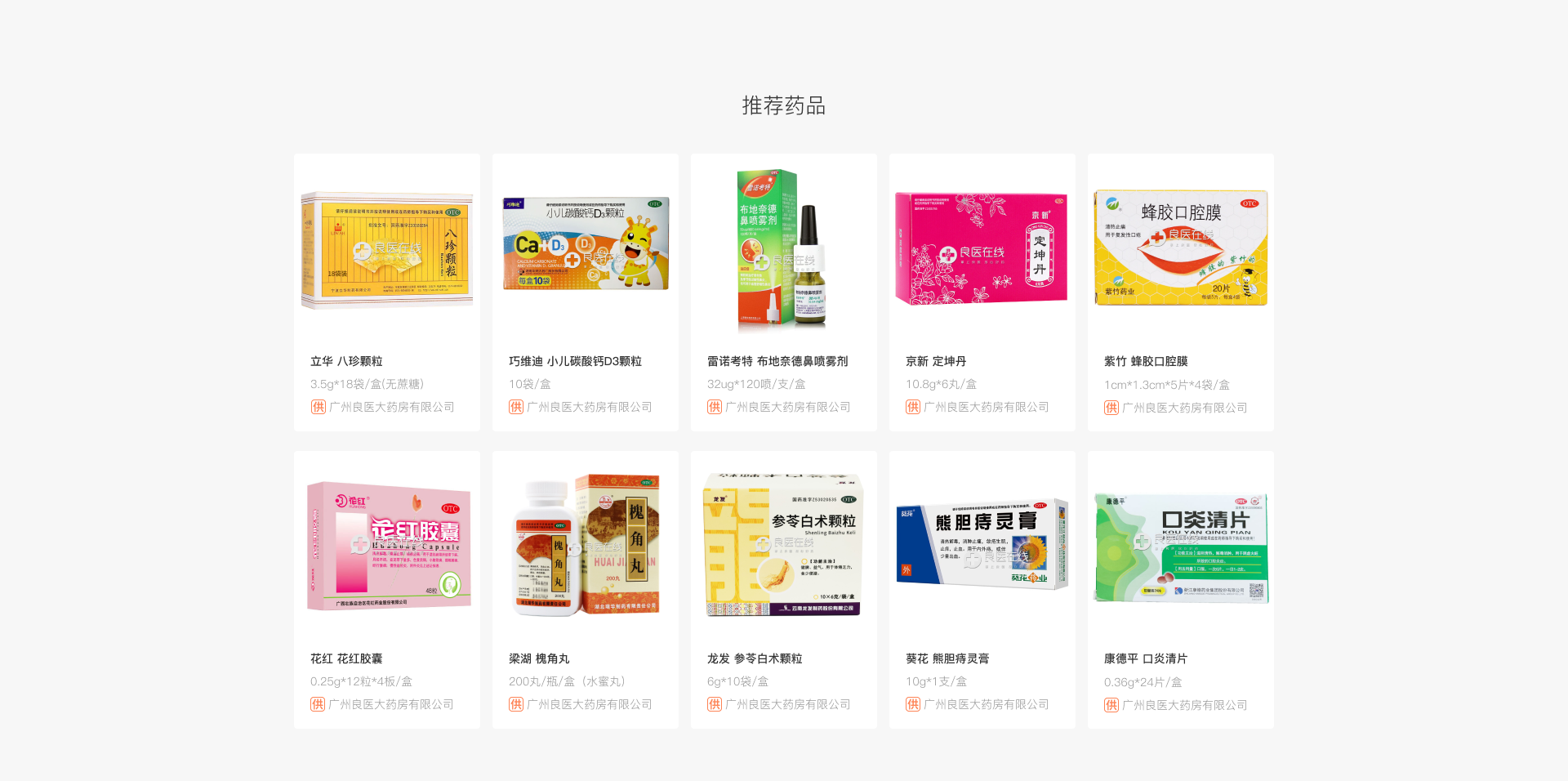This screenshot has height=781, width=1568.
Task: Click supplier icon under 雷诺考特 布地奈德鼻喷雾剂
Action: point(715,407)
